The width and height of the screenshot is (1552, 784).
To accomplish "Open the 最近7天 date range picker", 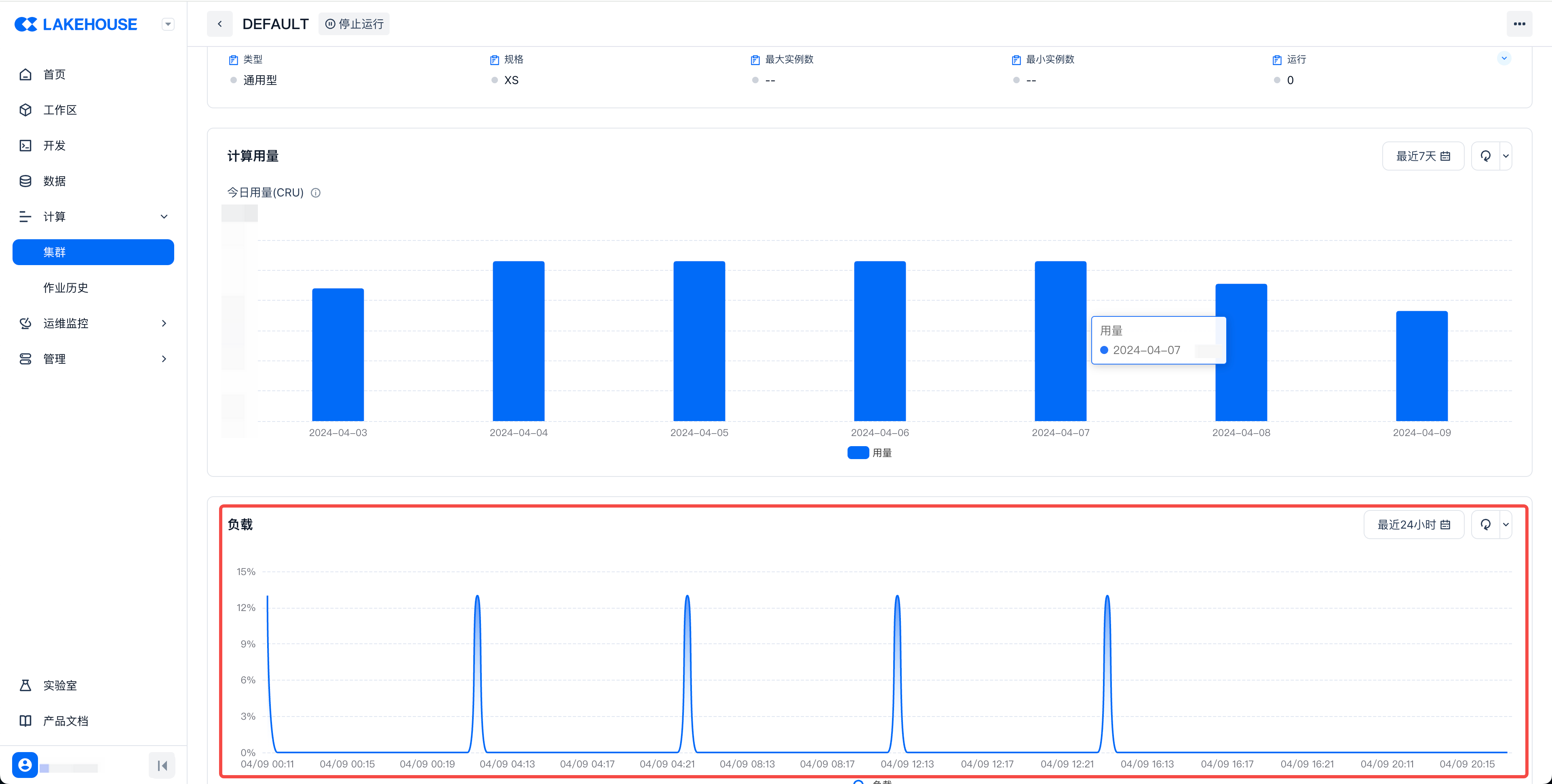I will tap(1423, 156).
